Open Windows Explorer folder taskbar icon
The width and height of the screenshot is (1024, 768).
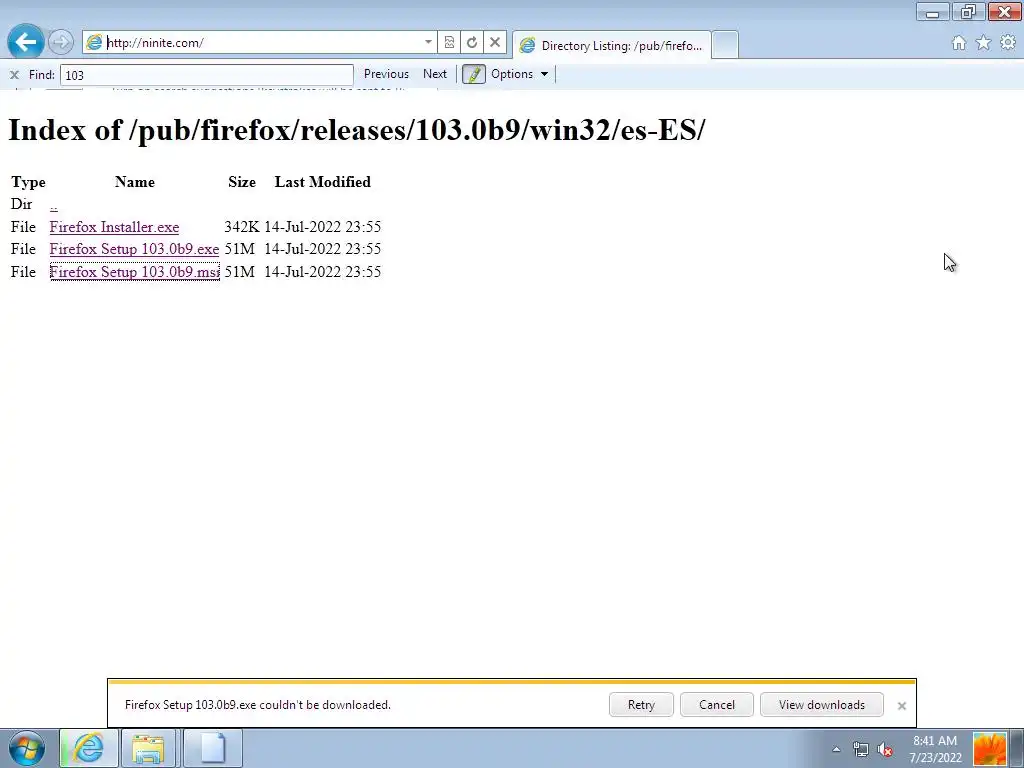point(148,748)
